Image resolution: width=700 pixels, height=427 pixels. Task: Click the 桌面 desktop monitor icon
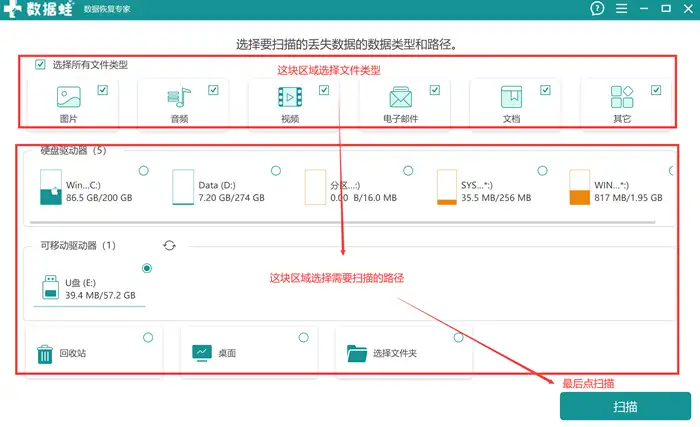(202, 353)
